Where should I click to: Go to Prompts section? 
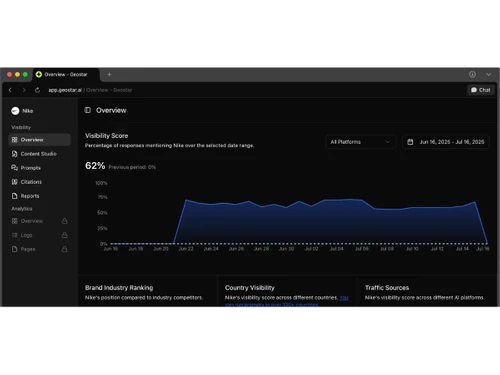pos(39,168)
